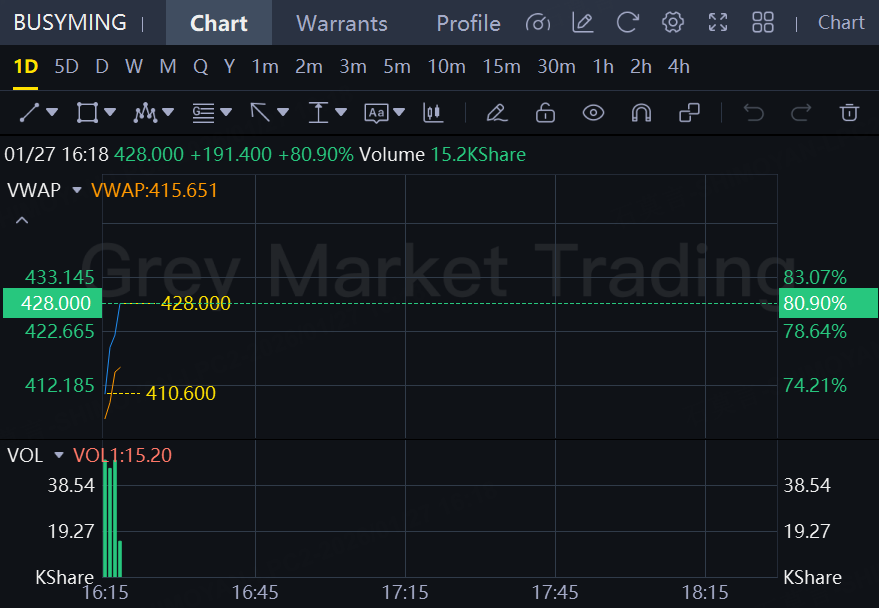Collapse the indicator legend with the chevron

click(x=21, y=219)
